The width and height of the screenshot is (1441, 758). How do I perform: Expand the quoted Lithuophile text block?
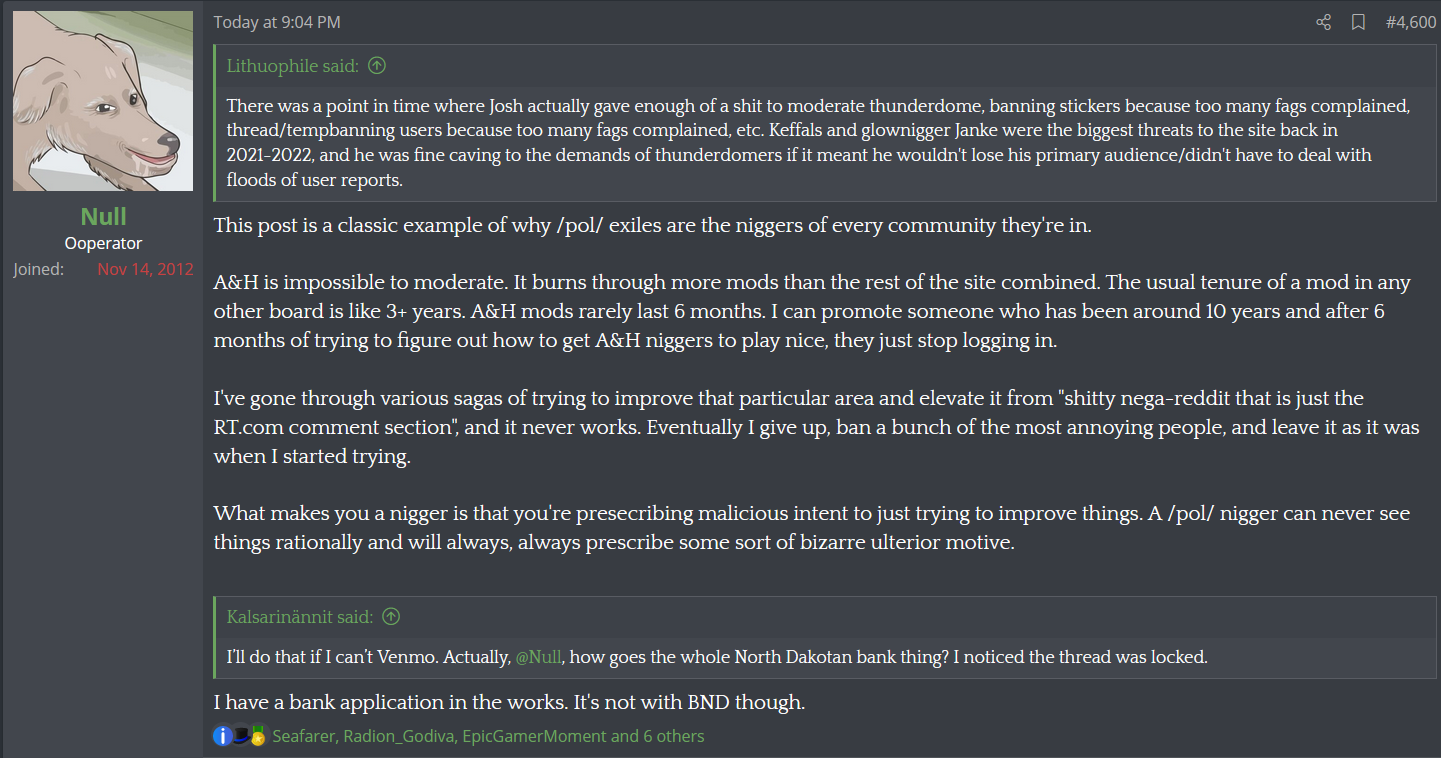(826, 142)
